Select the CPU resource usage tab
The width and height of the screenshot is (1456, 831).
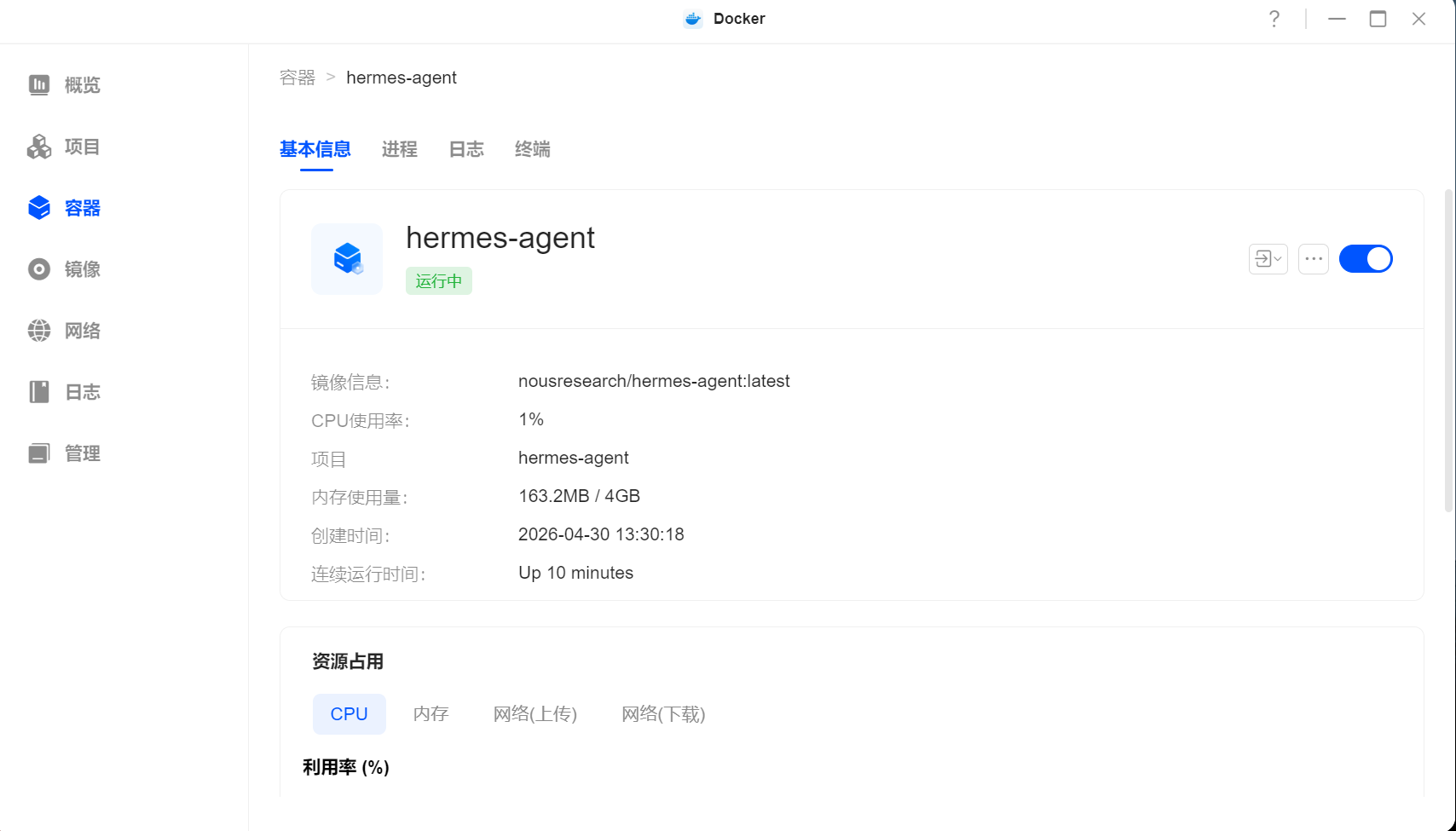click(x=350, y=714)
